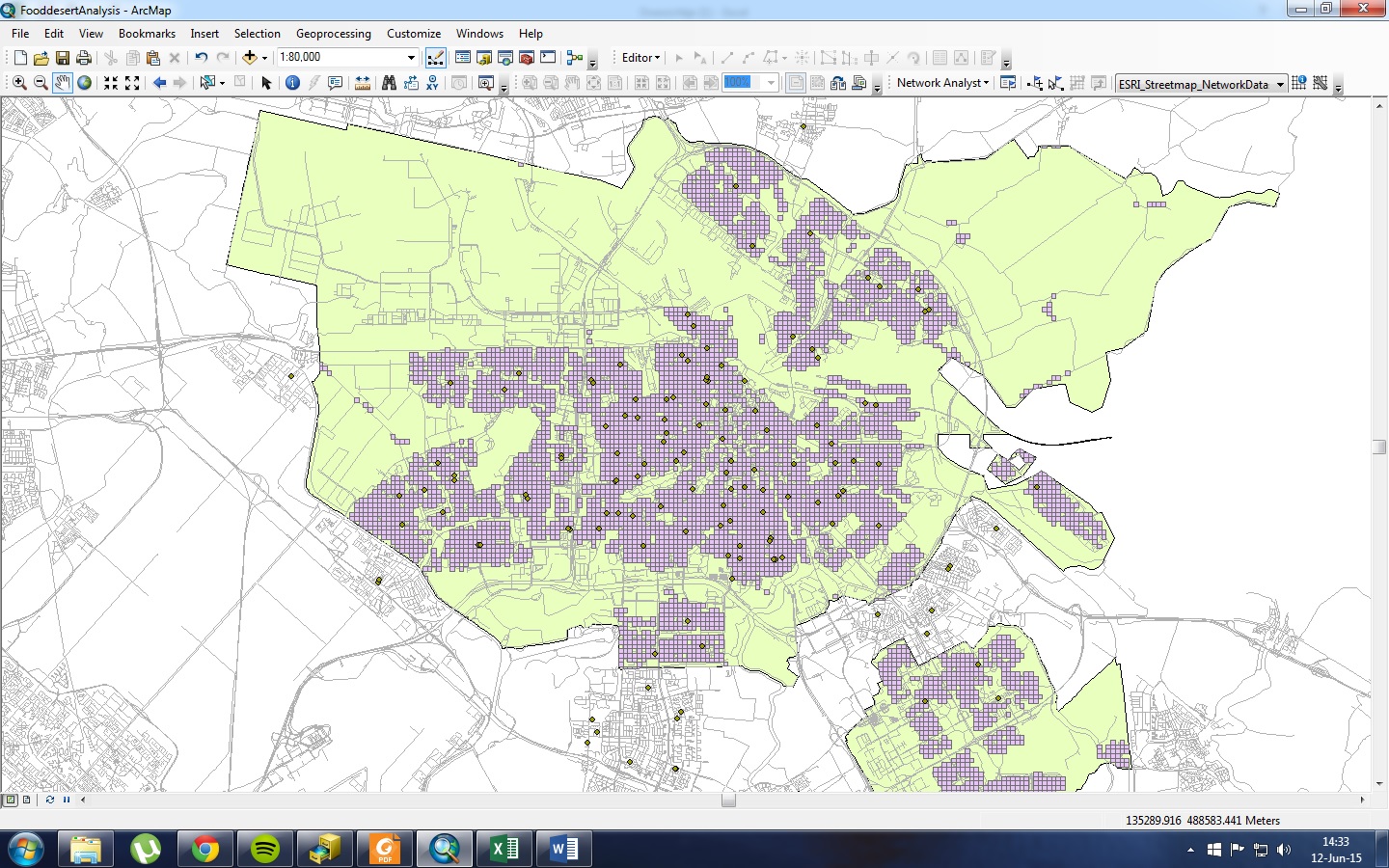This screenshot has height=868, width=1389.
Task: Open the Catalog window
Action: (x=484, y=58)
